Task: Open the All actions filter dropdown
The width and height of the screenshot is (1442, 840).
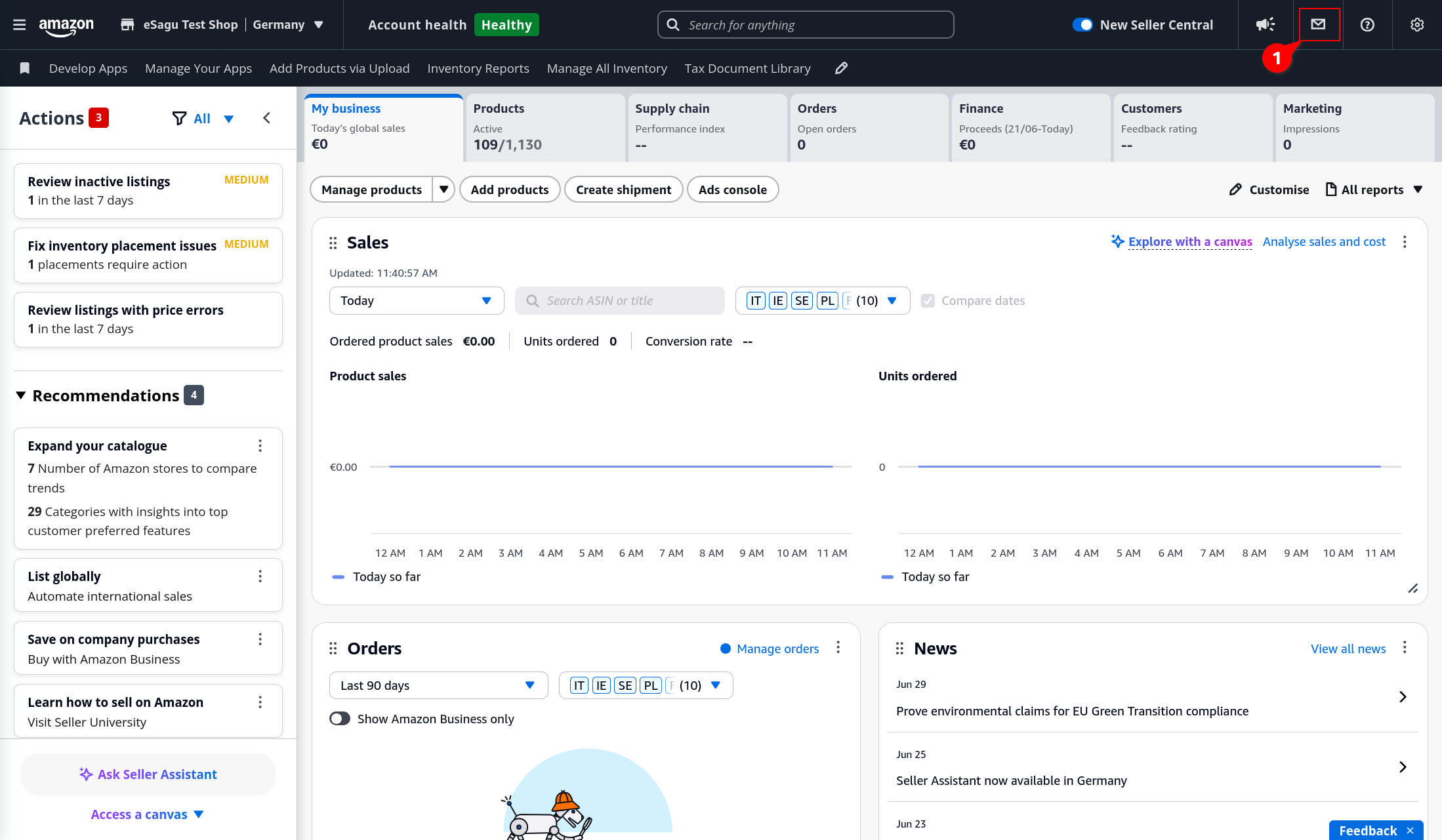Action: [203, 119]
